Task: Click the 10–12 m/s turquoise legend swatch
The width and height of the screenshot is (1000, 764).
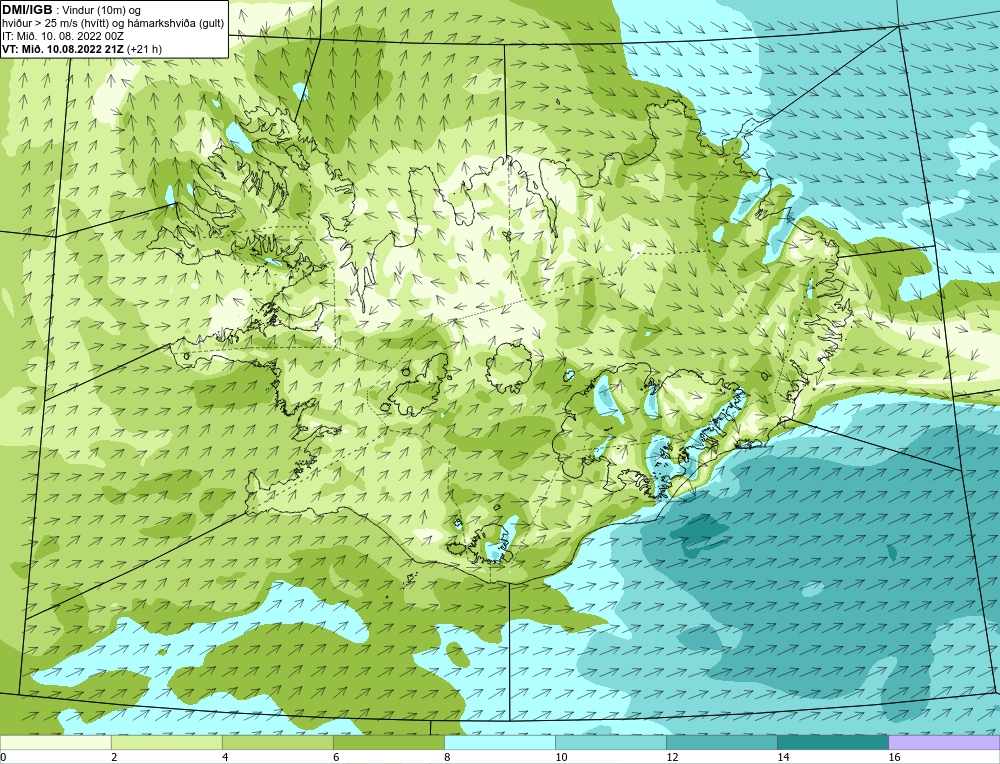Action: 610,742
